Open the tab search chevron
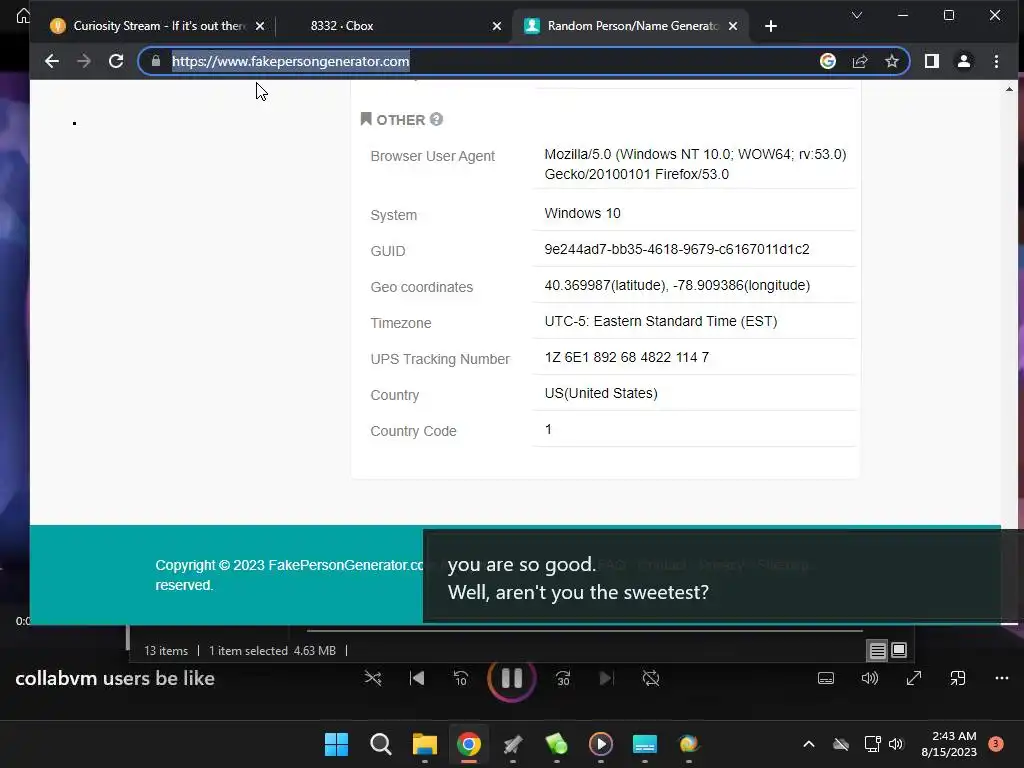The height and width of the screenshot is (768, 1024). point(857,15)
